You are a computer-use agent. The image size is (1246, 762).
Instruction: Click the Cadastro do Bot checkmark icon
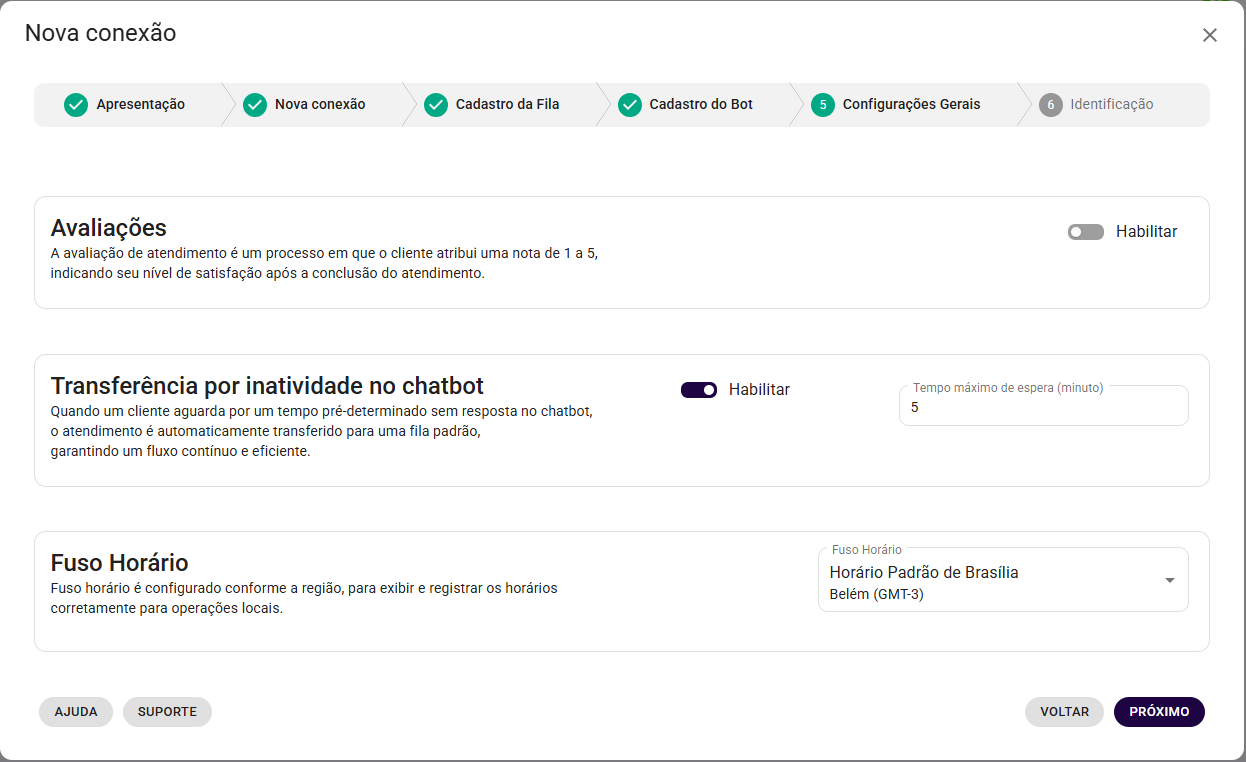point(629,105)
